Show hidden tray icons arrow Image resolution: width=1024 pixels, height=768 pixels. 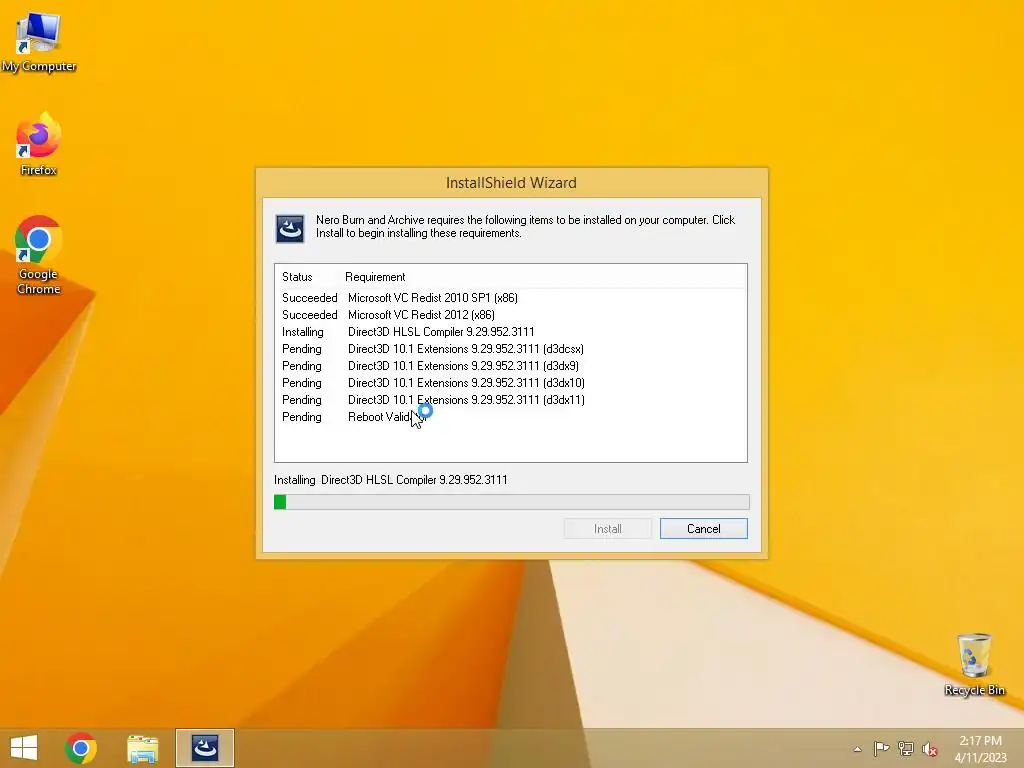tap(857, 749)
